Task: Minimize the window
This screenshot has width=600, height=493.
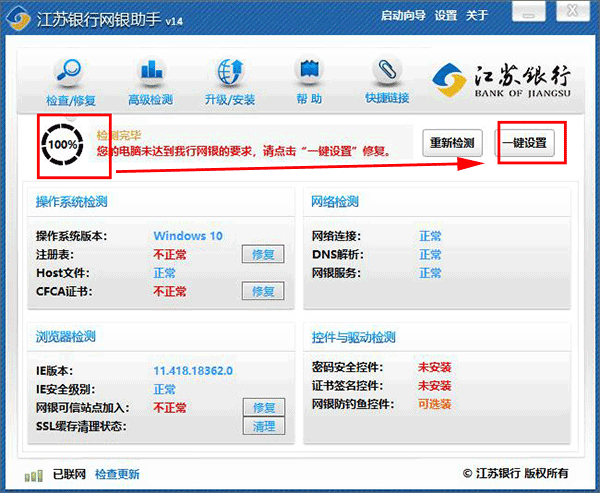Action: pyautogui.click(x=528, y=11)
